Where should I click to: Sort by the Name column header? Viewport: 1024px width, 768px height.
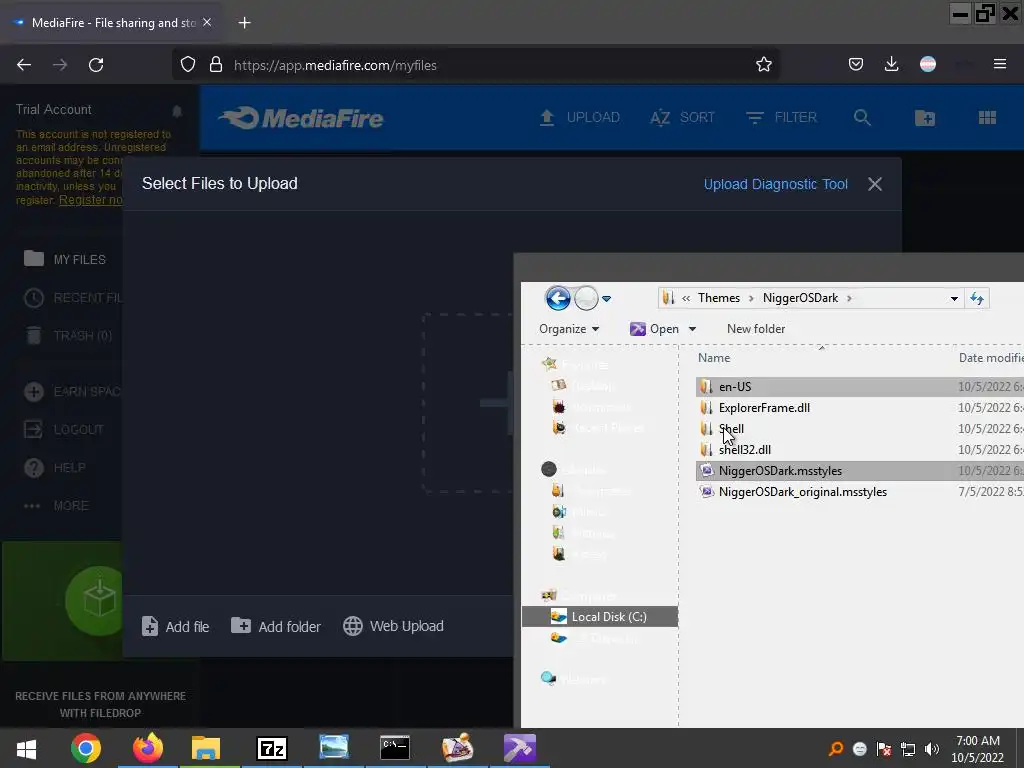tap(714, 358)
